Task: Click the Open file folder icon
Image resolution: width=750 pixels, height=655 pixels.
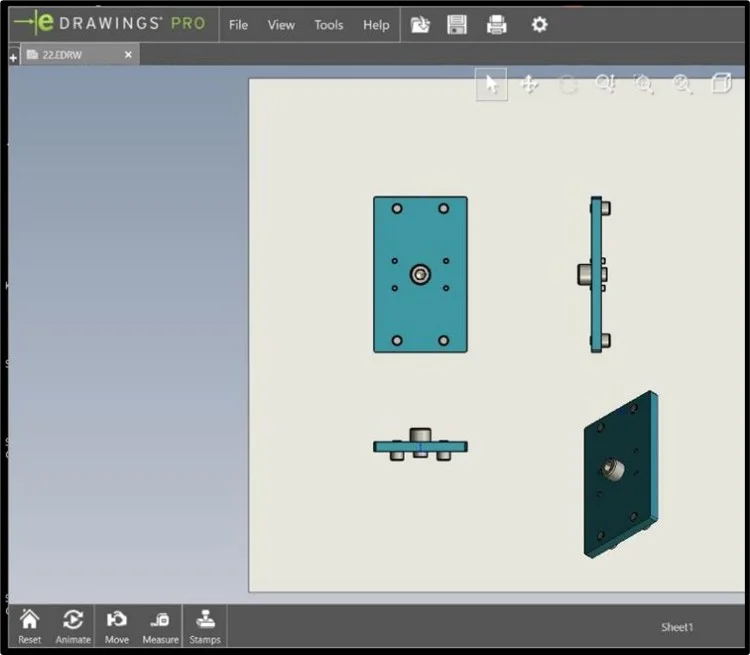Action: [420, 24]
